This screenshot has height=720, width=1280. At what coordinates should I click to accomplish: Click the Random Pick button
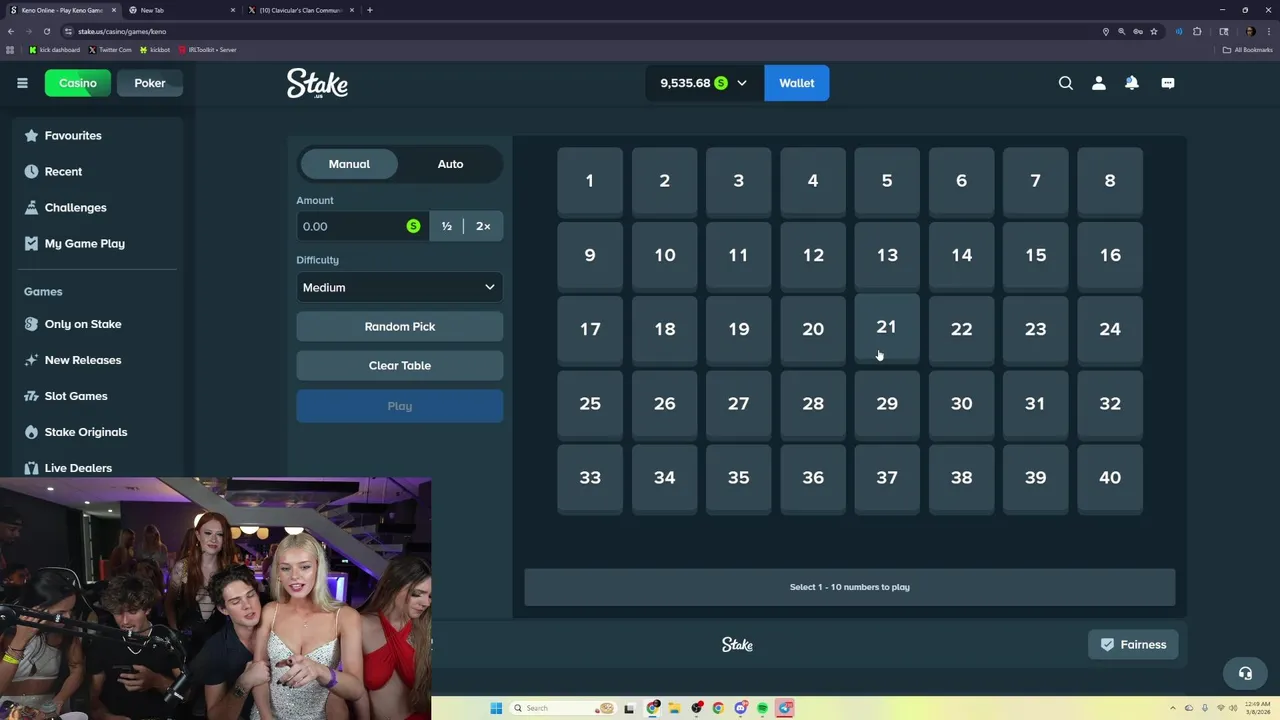point(400,326)
